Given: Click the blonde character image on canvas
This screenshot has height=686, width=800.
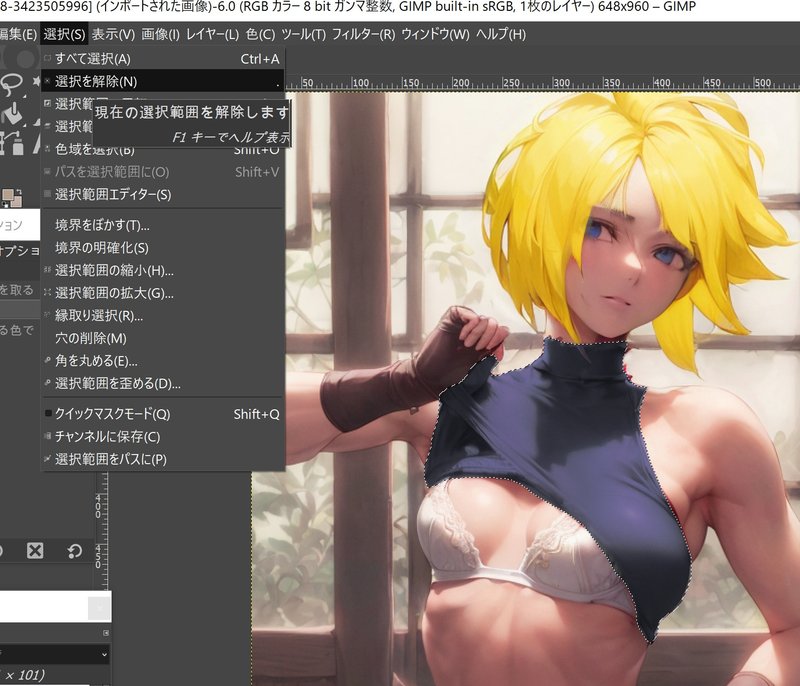Looking at the screenshot, I should (x=526, y=388).
